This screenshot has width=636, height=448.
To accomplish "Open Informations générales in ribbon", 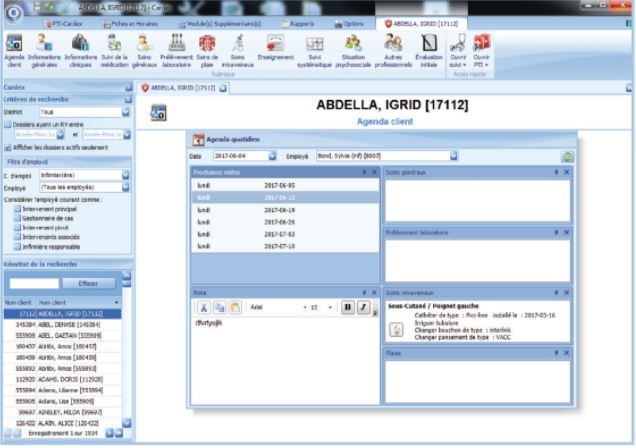I will tap(44, 51).
